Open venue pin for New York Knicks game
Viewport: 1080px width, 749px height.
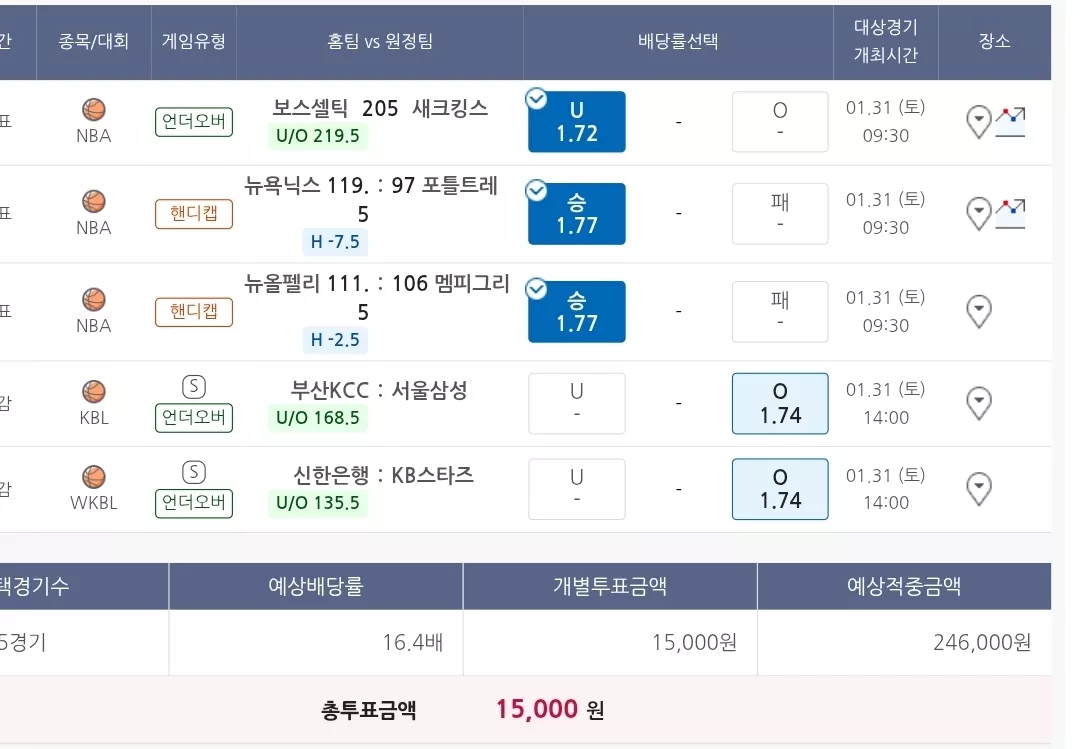pos(979,214)
